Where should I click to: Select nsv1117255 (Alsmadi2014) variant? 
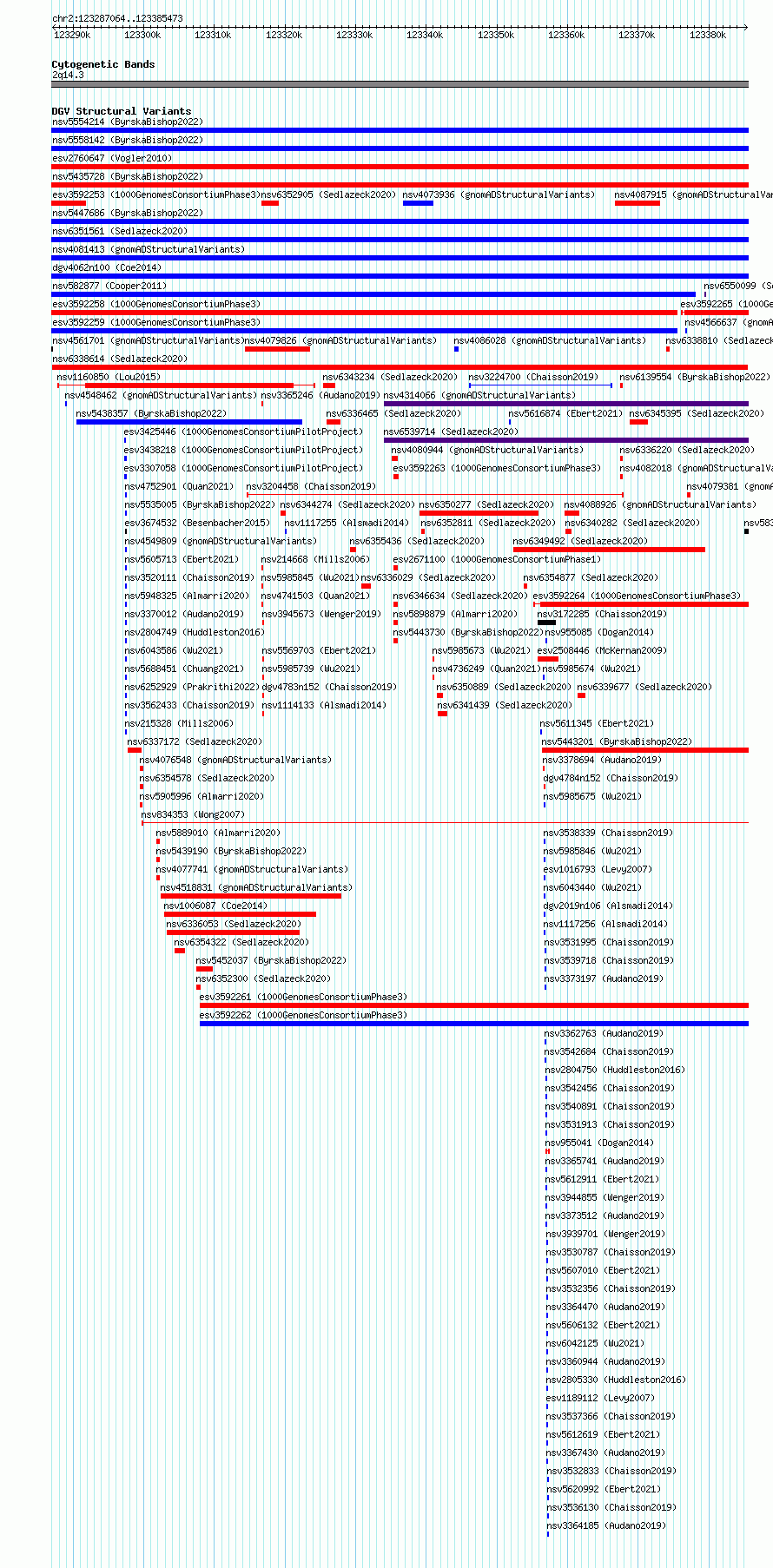(347, 524)
